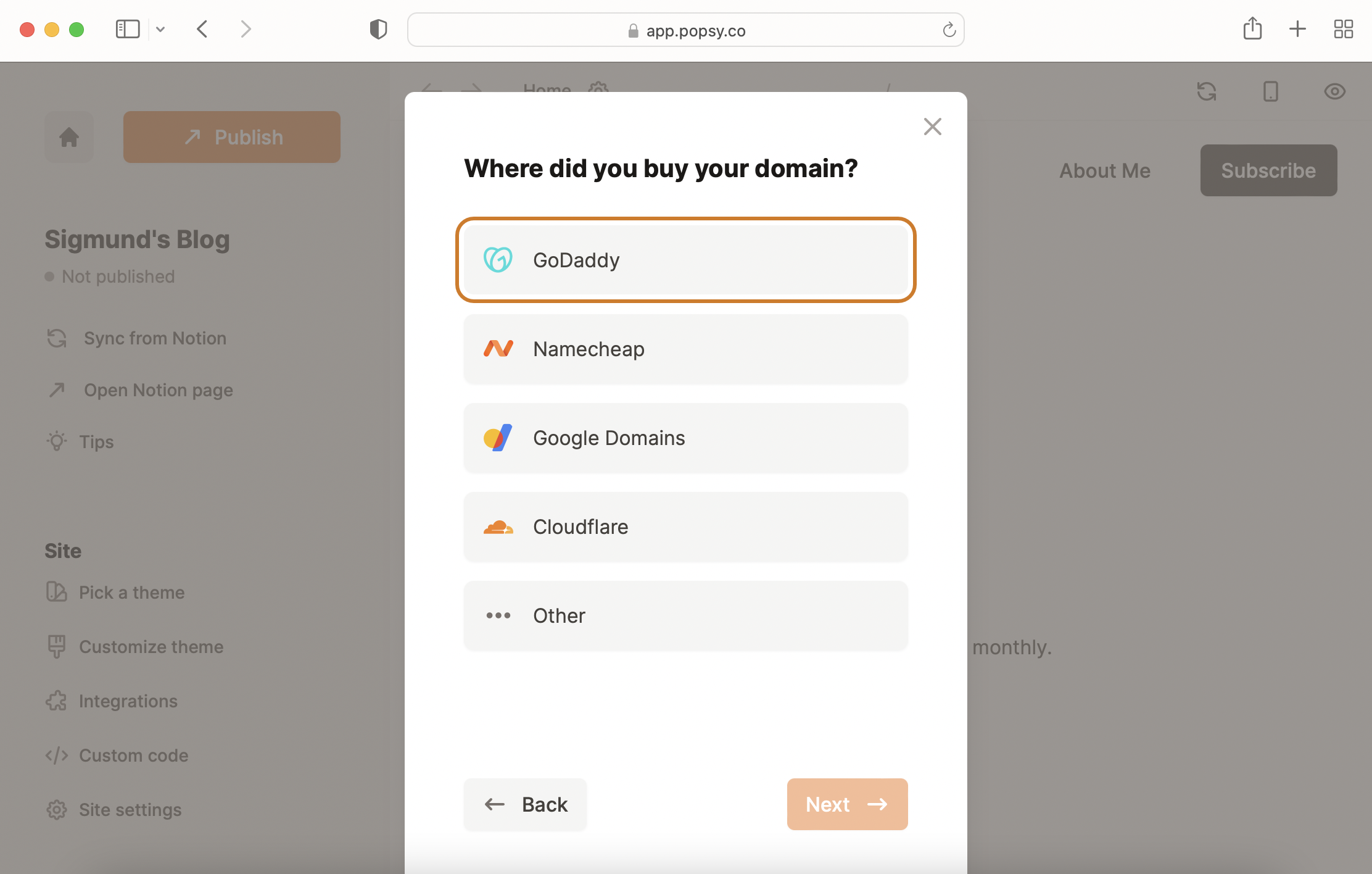Select the Google Domains option
The image size is (1372, 874).
coord(685,438)
